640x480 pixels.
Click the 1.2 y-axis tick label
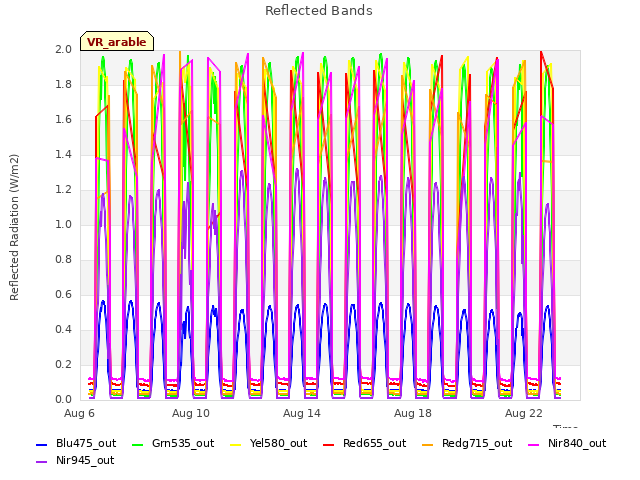(63, 190)
